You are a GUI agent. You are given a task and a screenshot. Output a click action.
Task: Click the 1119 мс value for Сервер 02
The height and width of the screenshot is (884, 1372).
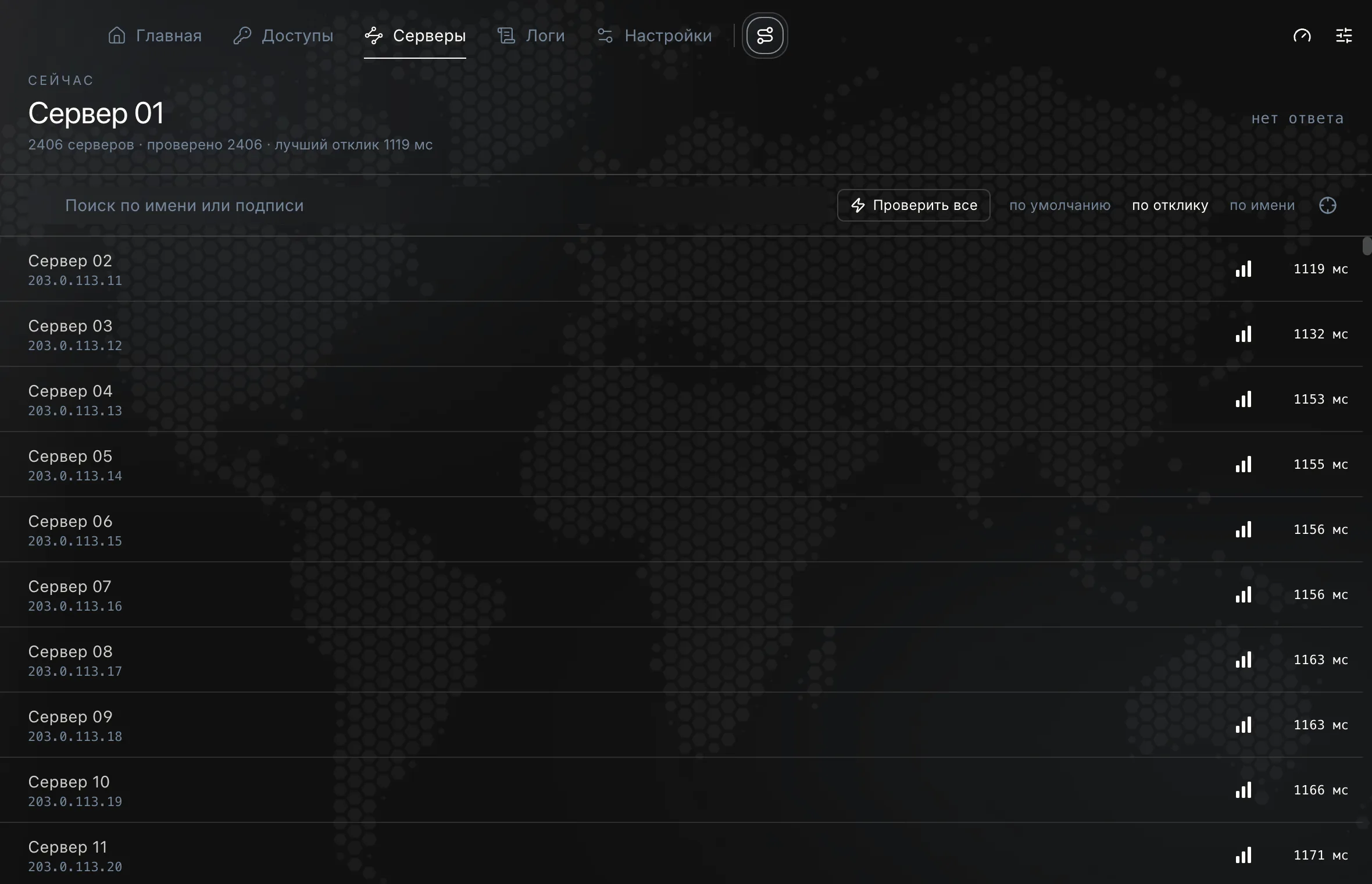pos(1320,269)
